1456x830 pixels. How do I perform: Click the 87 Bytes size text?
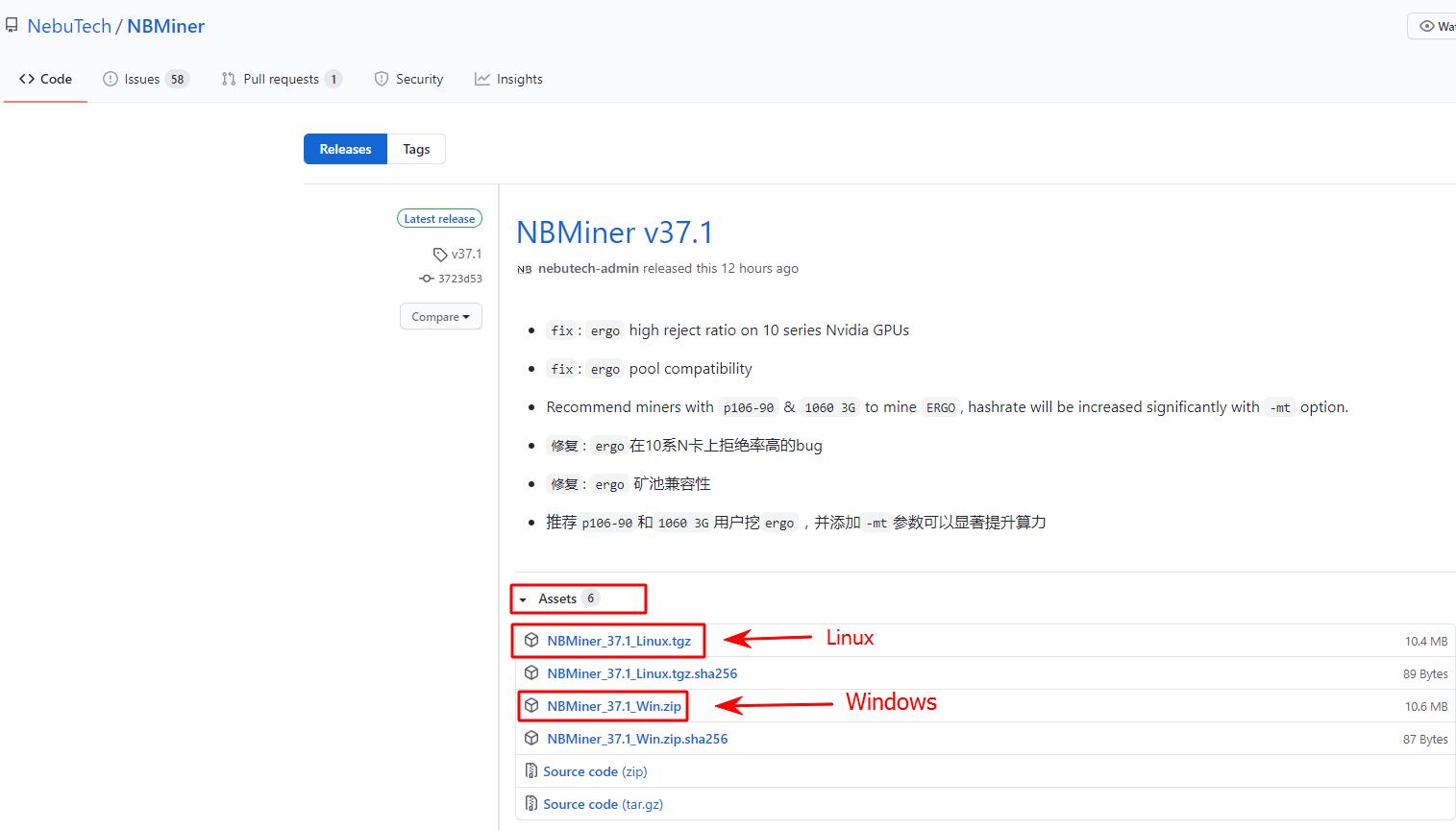[1425, 739]
